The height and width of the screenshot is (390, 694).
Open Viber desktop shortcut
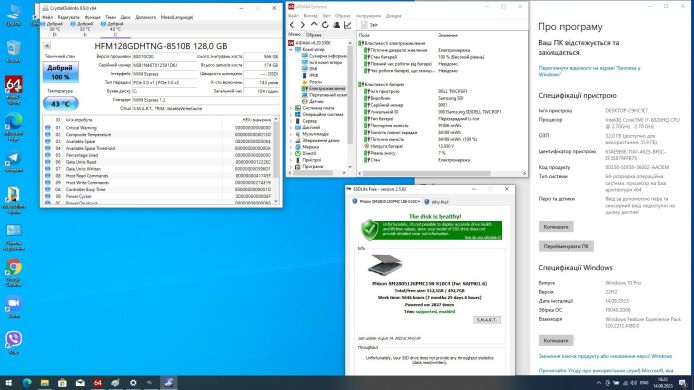click(x=14, y=343)
